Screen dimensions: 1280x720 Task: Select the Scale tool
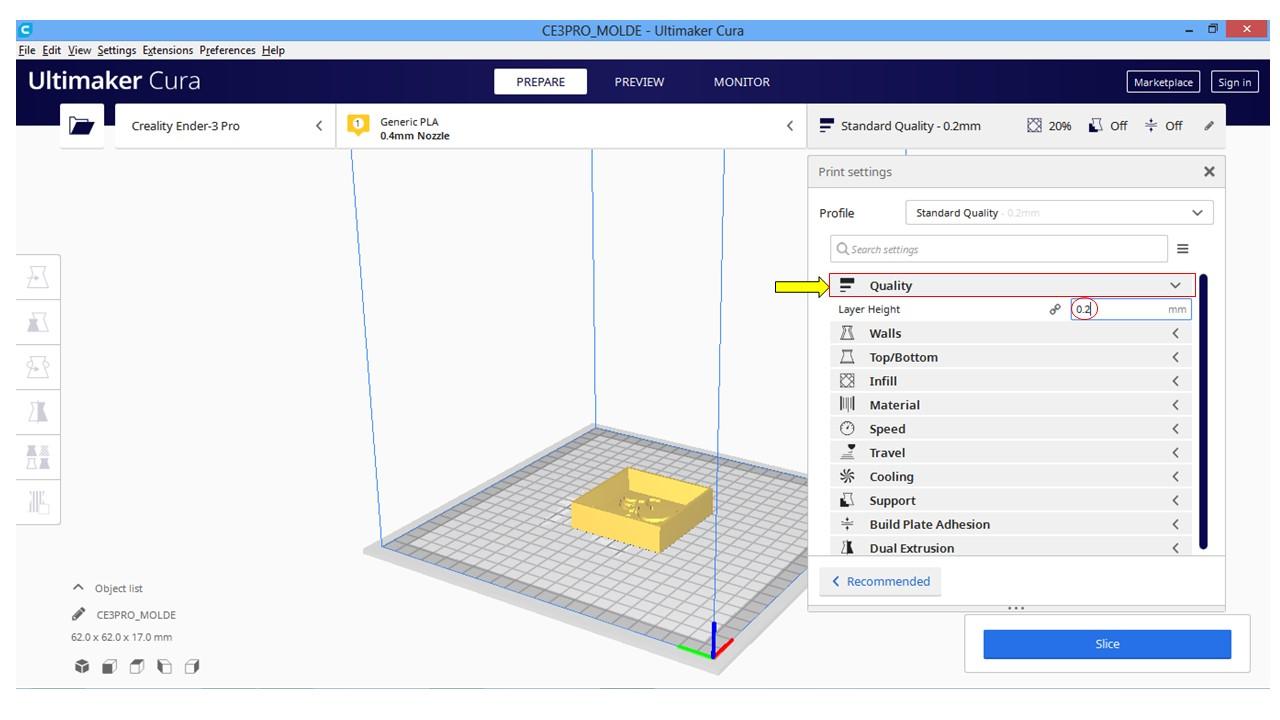38,322
